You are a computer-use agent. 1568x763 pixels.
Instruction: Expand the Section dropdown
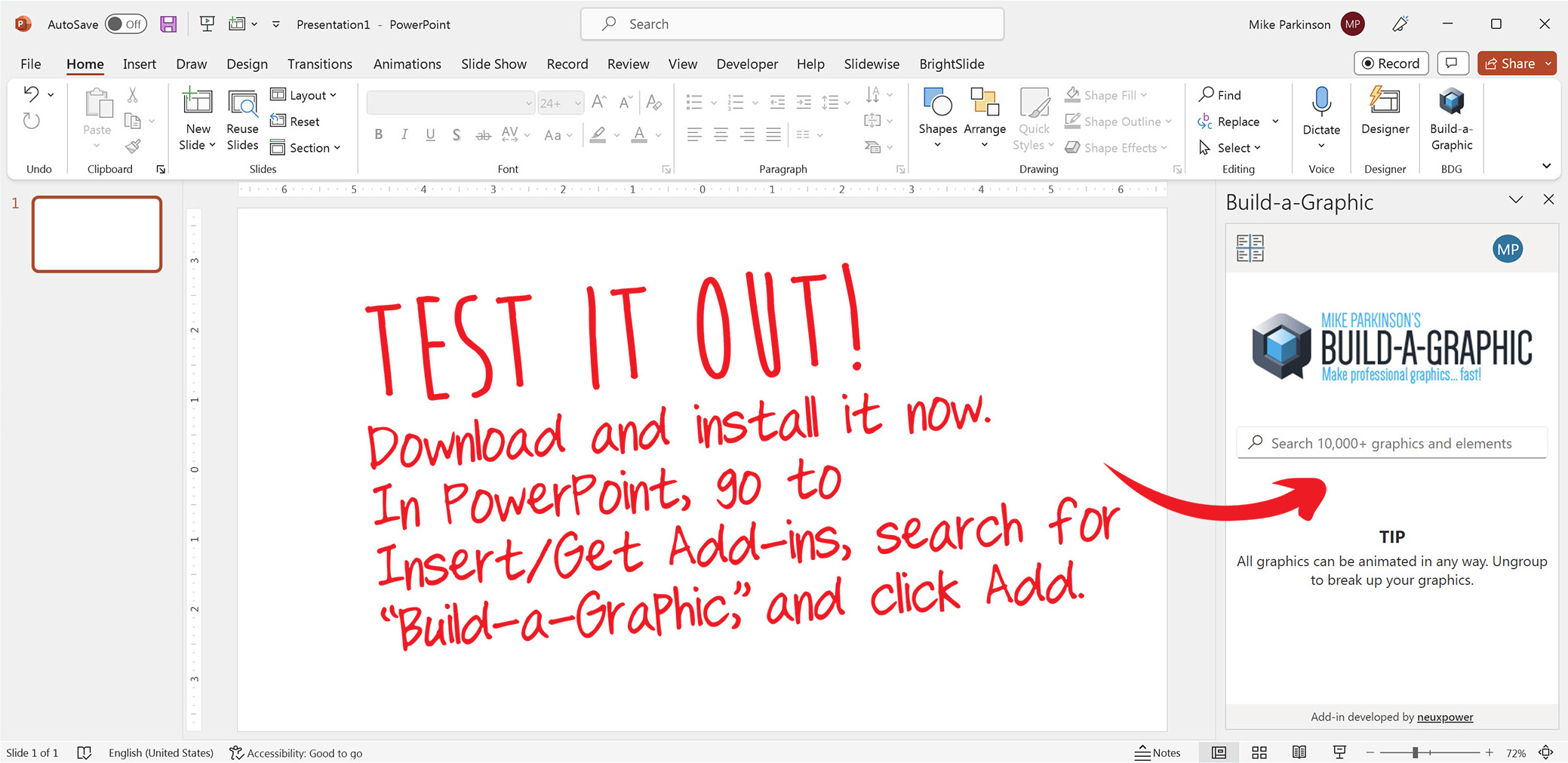(x=306, y=148)
